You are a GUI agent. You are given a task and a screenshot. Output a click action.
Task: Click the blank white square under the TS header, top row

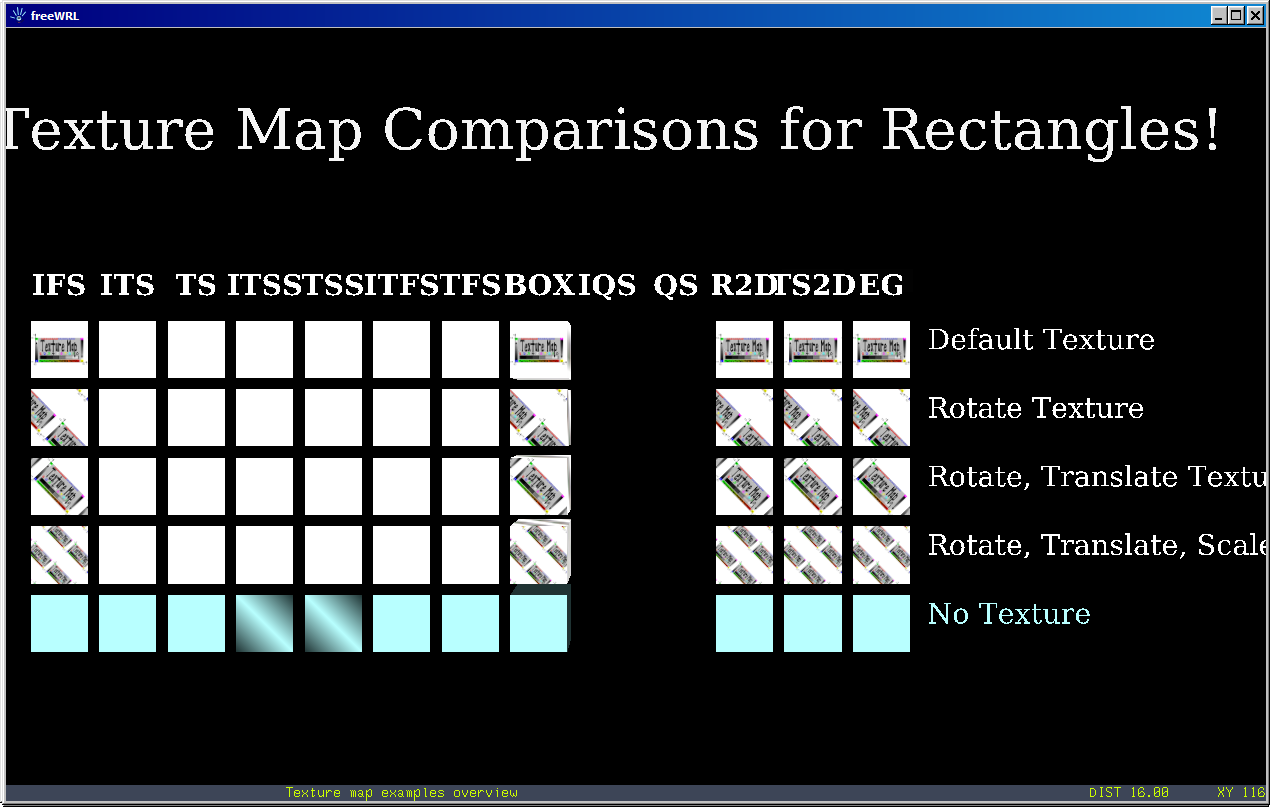pyautogui.click(x=196, y=349)
